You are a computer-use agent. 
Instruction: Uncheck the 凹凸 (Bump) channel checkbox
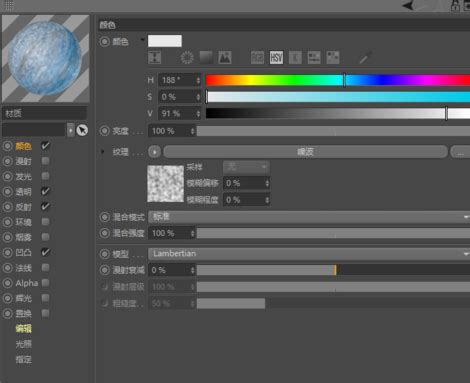click(45, 252)
